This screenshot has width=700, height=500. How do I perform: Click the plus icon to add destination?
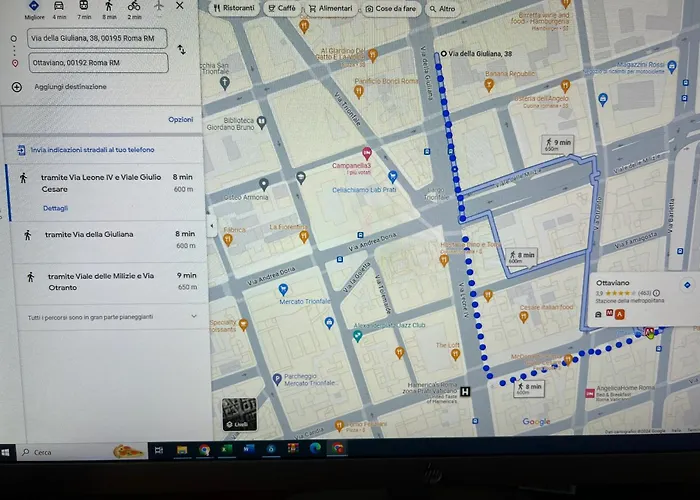click(x=17, y=87)
